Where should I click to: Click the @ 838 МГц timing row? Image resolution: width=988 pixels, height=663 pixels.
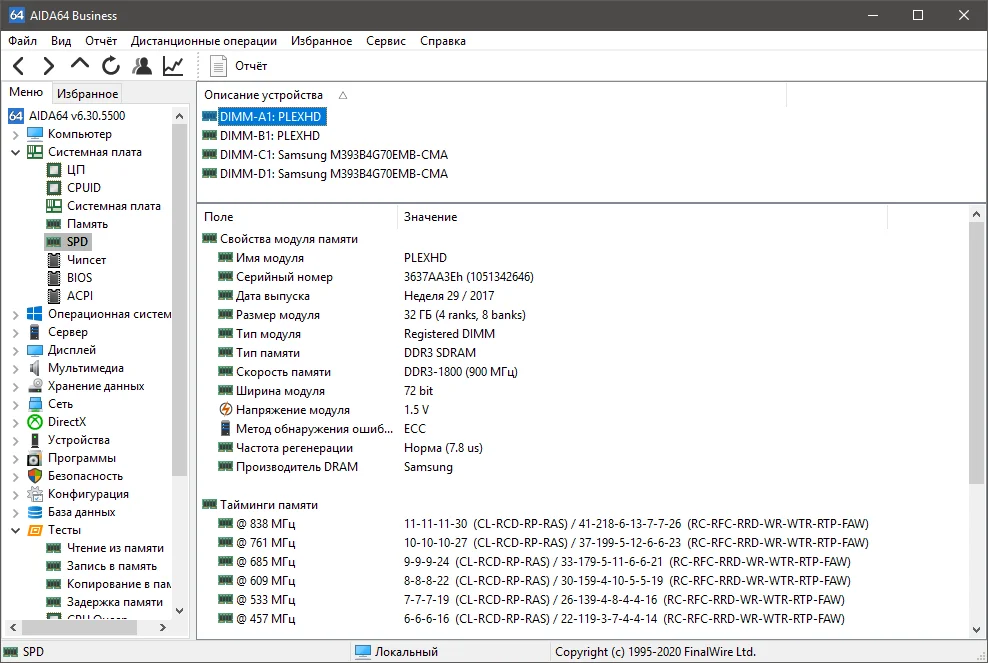[x=542, y=524]
